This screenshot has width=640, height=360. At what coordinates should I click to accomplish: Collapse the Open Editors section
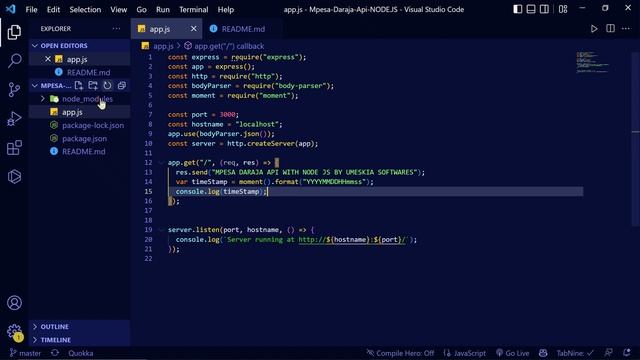[35, 46]
